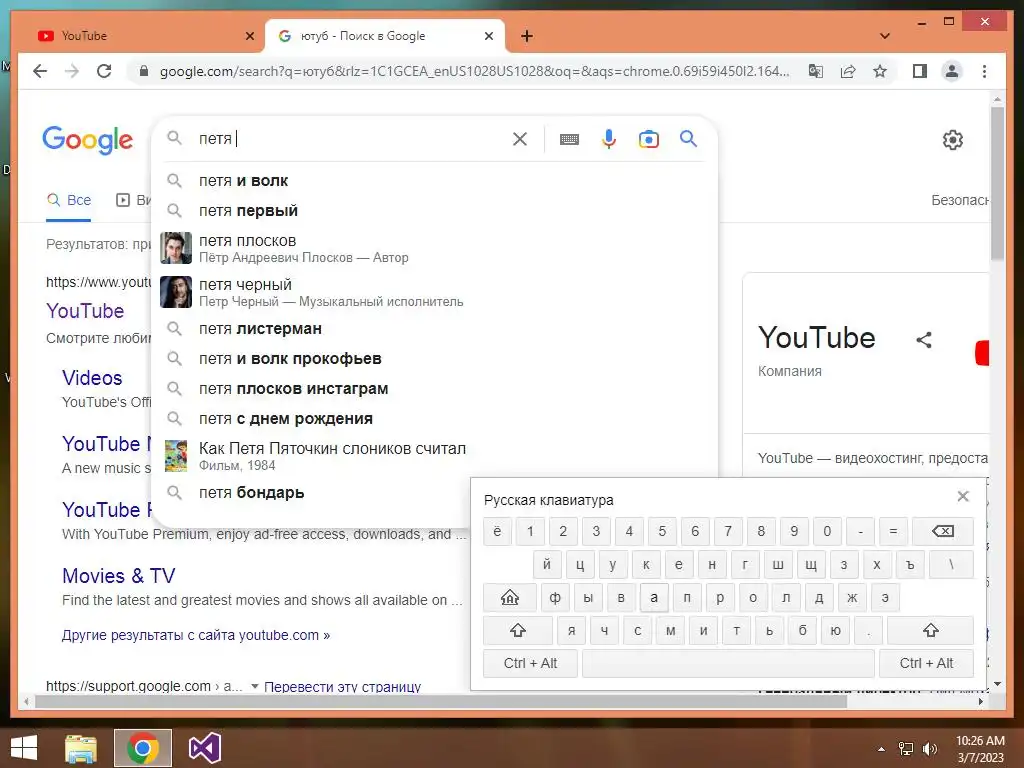Choose suggestion 'петя и волк прокофьев'
The height and width of the screenshot is (768, 1024).
(x=434, y=359)
